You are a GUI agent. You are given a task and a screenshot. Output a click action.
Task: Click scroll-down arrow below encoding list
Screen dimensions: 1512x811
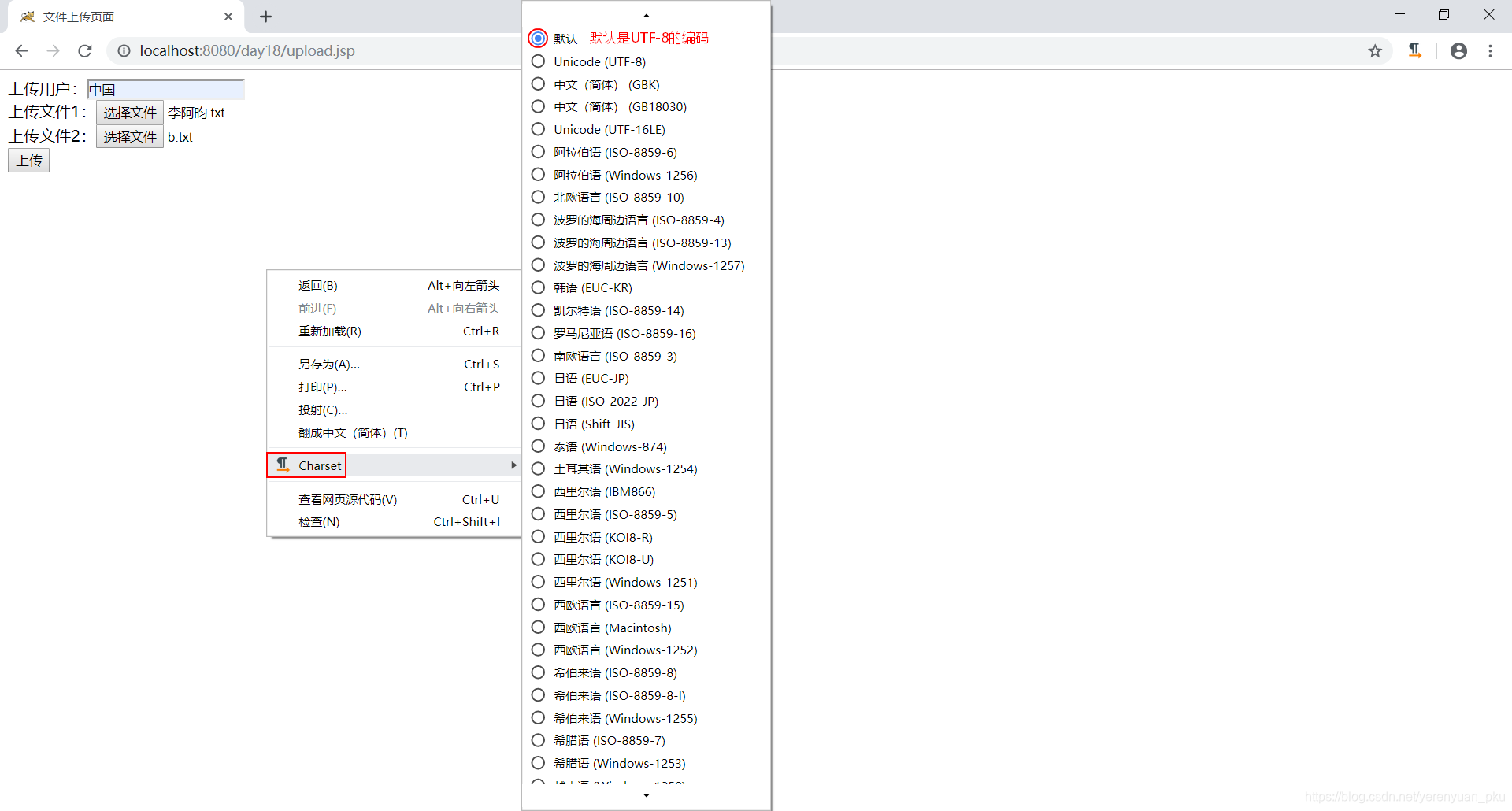pyautogui.click(x=647, y=795)
